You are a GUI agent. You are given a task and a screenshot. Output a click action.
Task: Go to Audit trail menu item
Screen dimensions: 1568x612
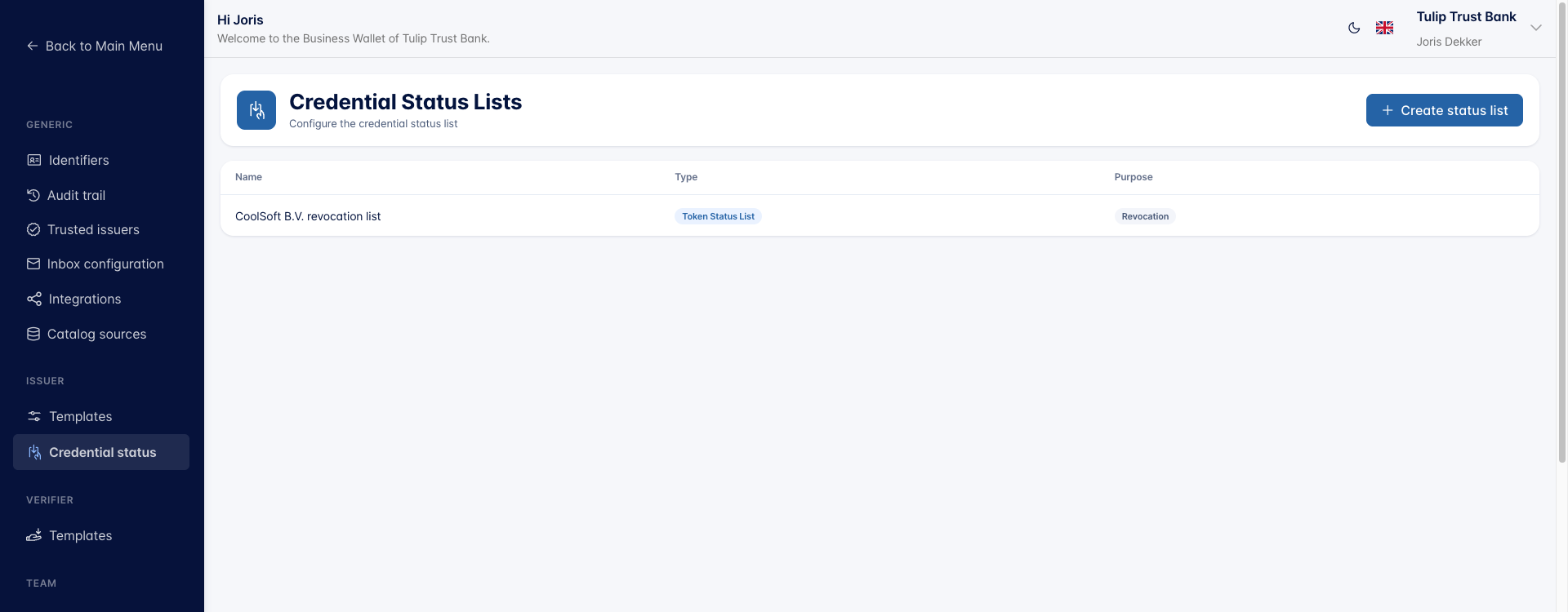(x=76, y=195)
